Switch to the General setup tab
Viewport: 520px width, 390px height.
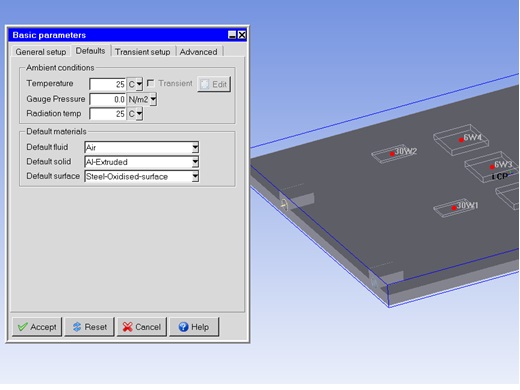coord(41,52)
